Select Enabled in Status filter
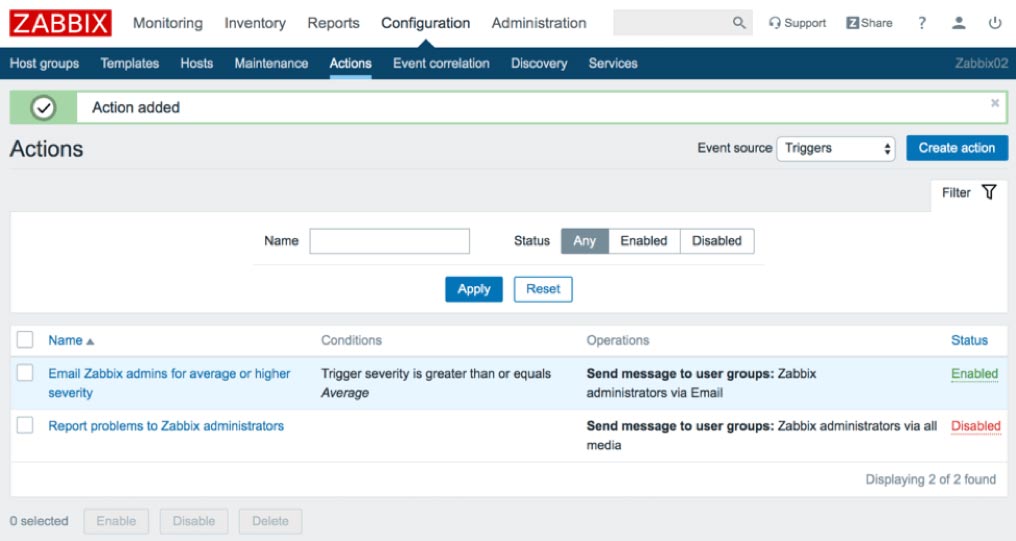The image size is (1016, 541). pyautogui.click(x=643, y=241)
